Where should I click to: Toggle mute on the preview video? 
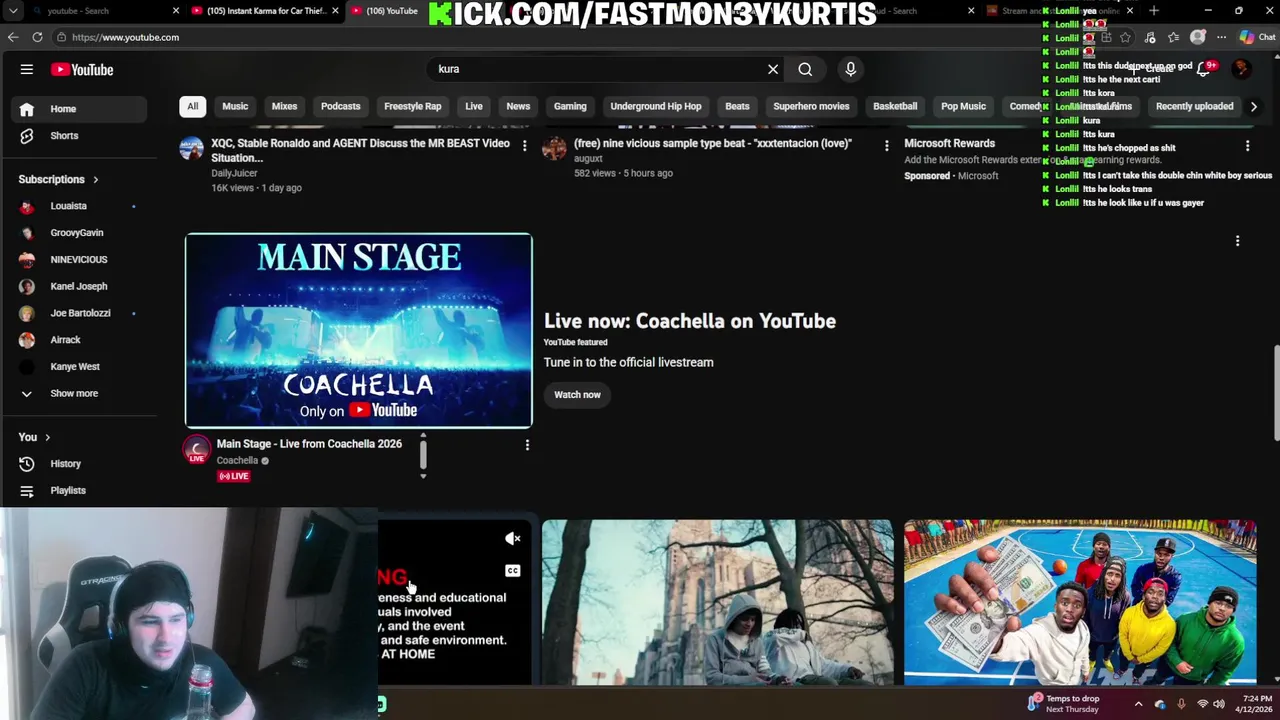tap(513, 539)
